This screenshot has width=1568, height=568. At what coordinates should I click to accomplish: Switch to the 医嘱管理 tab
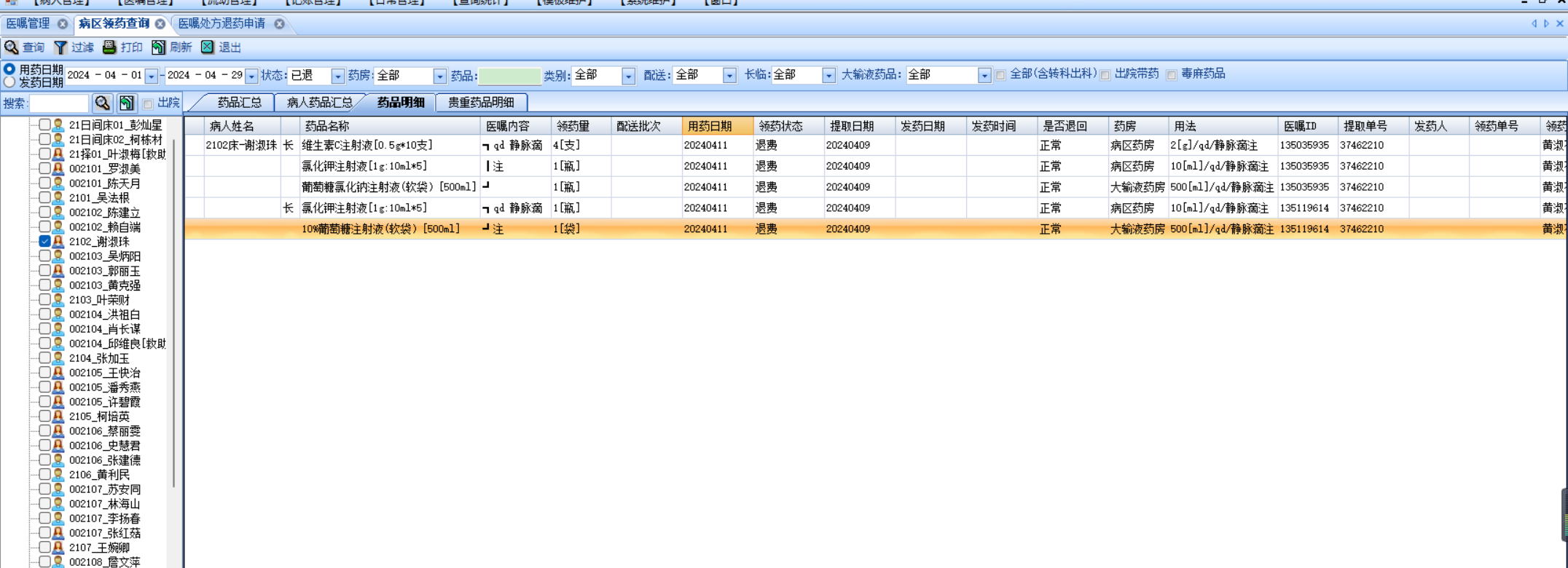pos(28,24)
